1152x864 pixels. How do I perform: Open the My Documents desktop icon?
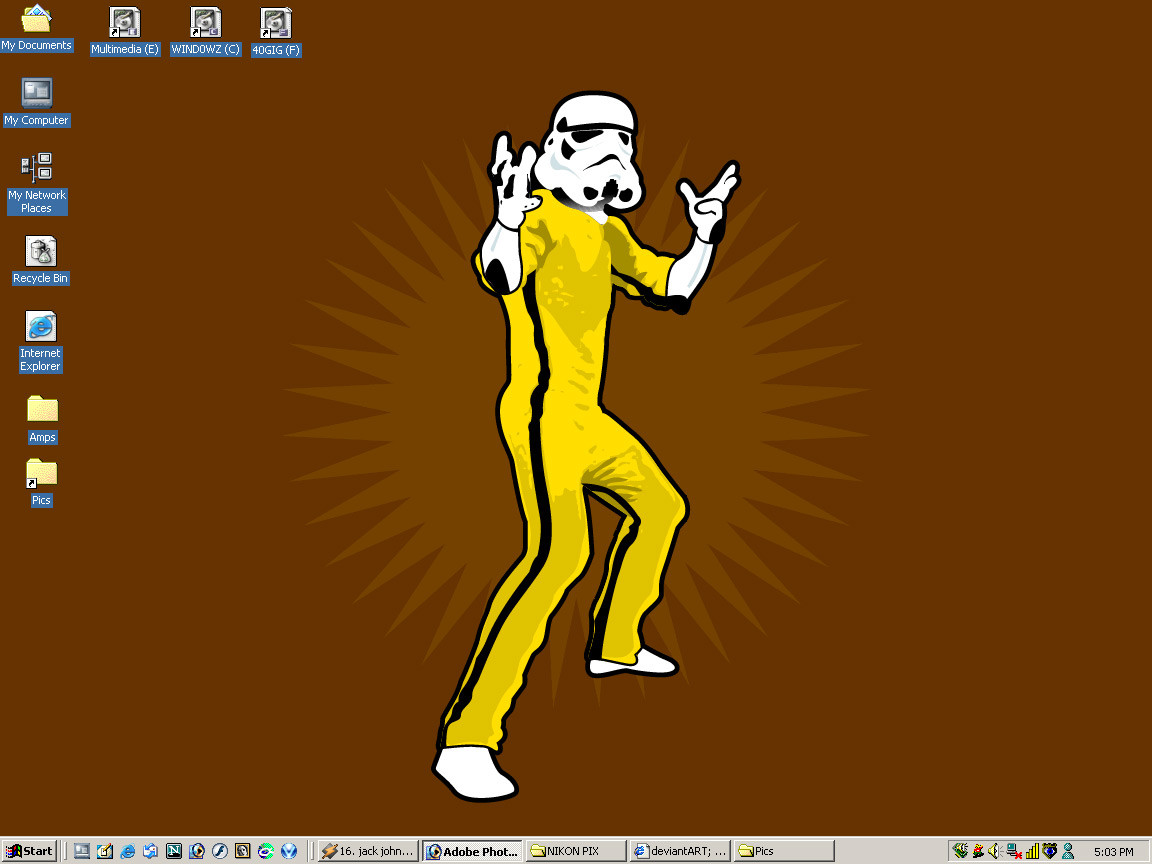tap(36, 27)
